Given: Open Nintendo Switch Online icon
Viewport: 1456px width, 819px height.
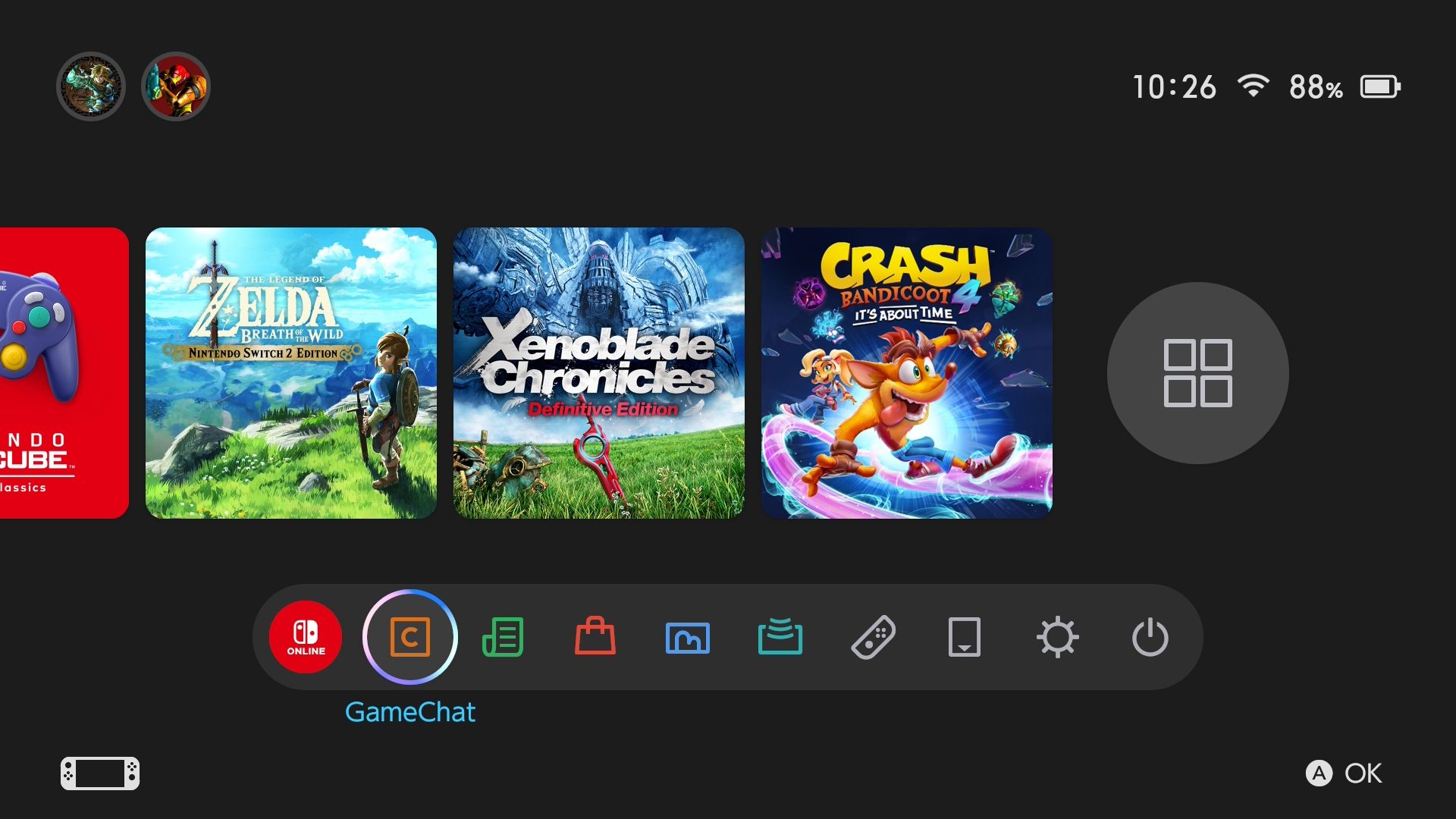Looking at the screenshot, I should coord(306,637).
